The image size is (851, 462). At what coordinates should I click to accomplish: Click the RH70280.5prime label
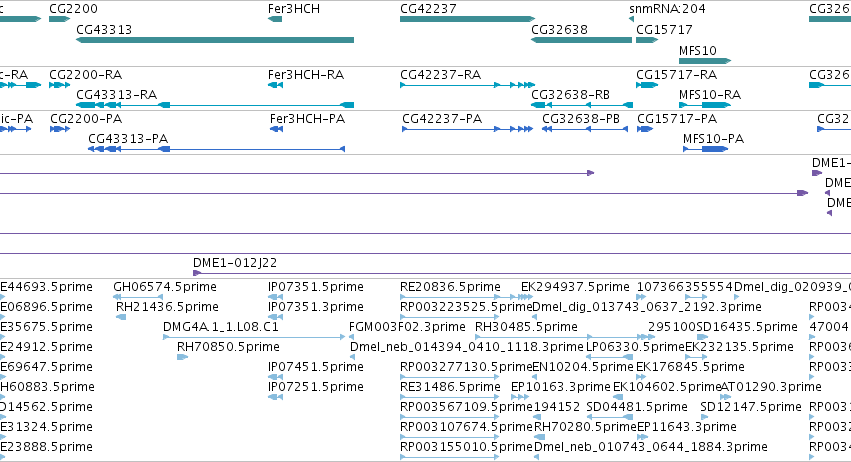(585, 427)
